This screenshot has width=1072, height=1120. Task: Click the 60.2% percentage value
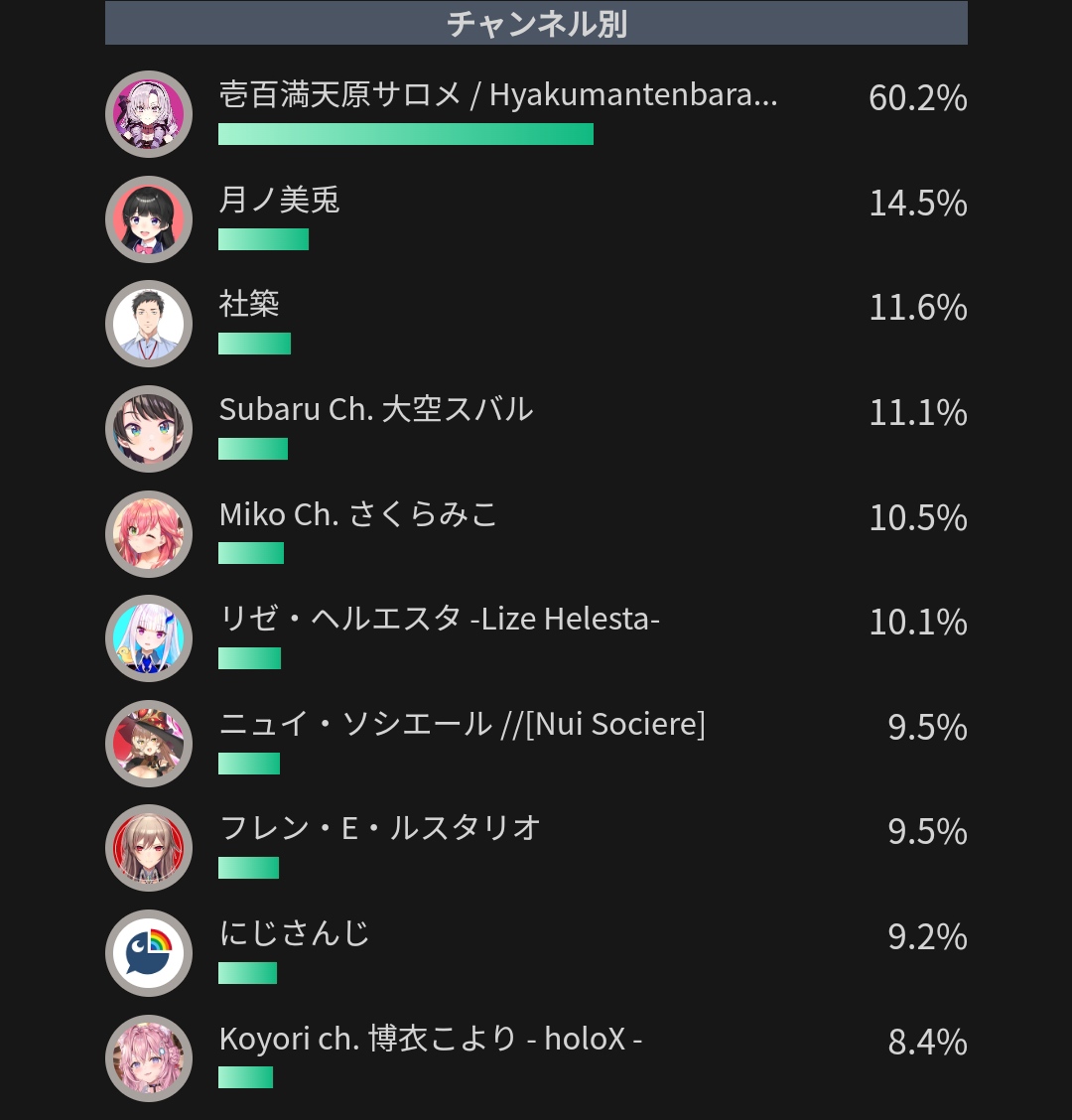coord(918,98)
